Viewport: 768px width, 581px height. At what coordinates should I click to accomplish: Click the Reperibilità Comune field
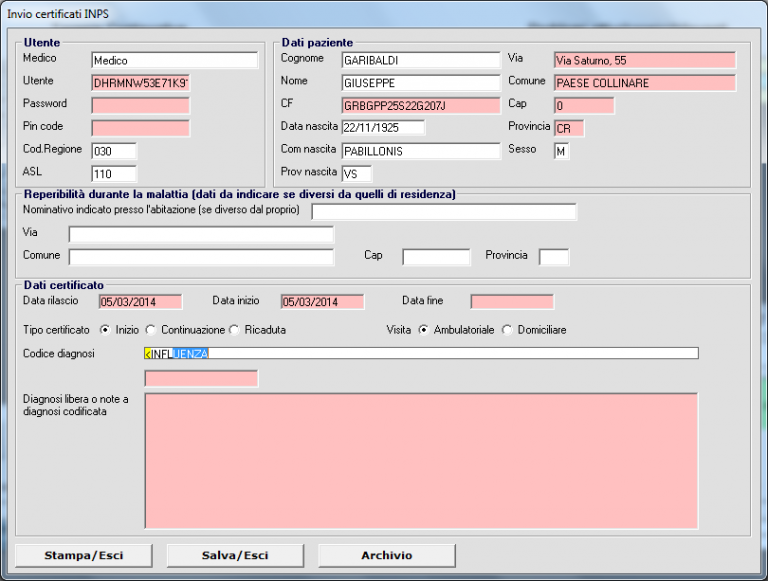pyautogui.click(x=201, y=257)
